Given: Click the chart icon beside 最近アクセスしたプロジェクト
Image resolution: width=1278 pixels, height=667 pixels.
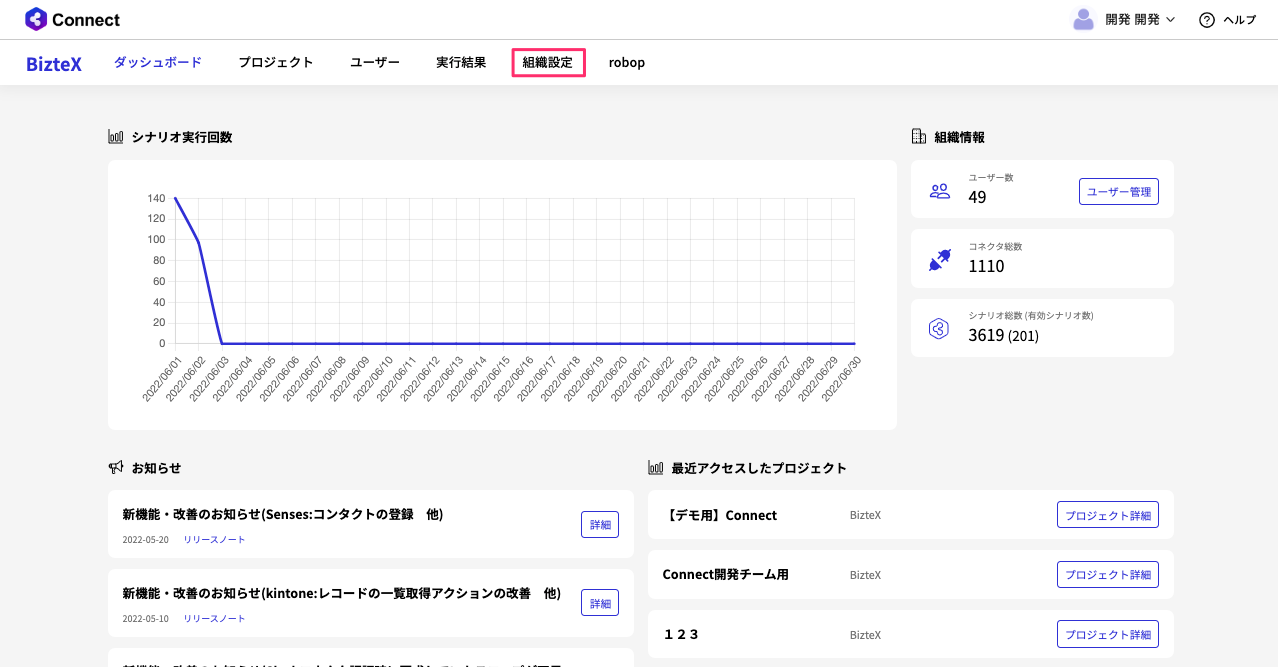Looking at the screenshot, I should pyautogui.click(x=656, y=467).
